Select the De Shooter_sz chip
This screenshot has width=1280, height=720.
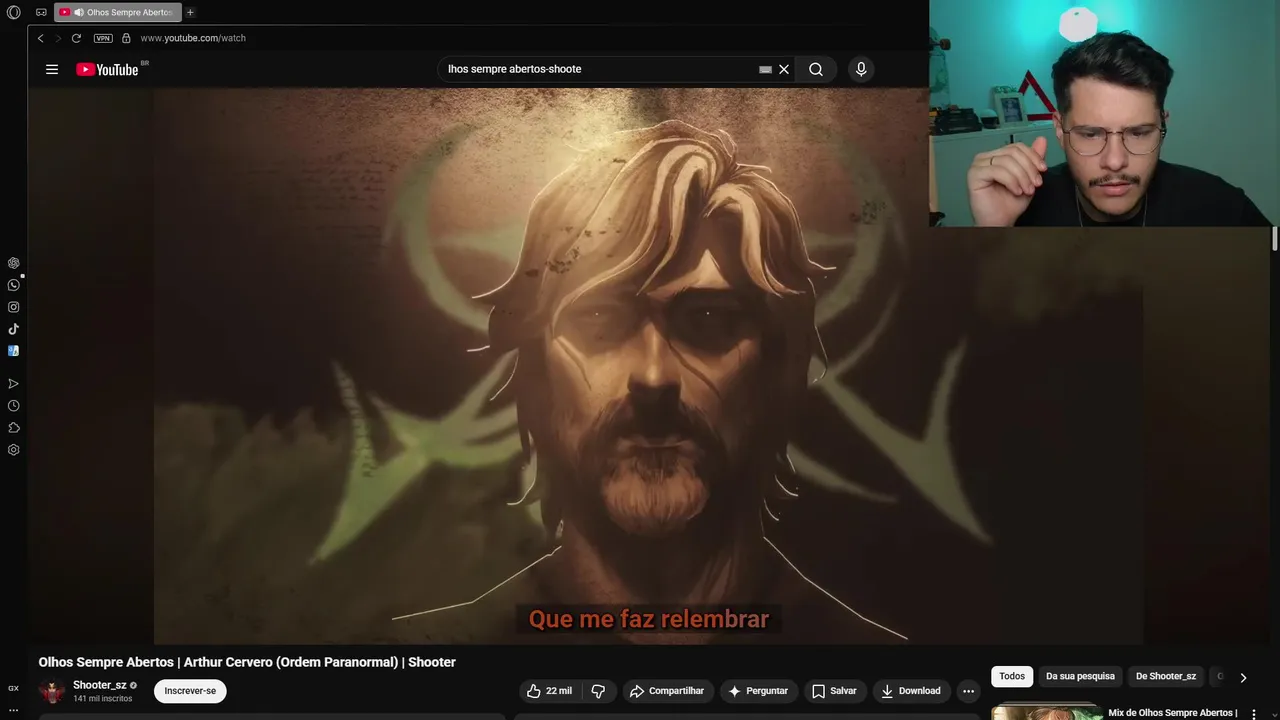click(x=1166, y=676)
